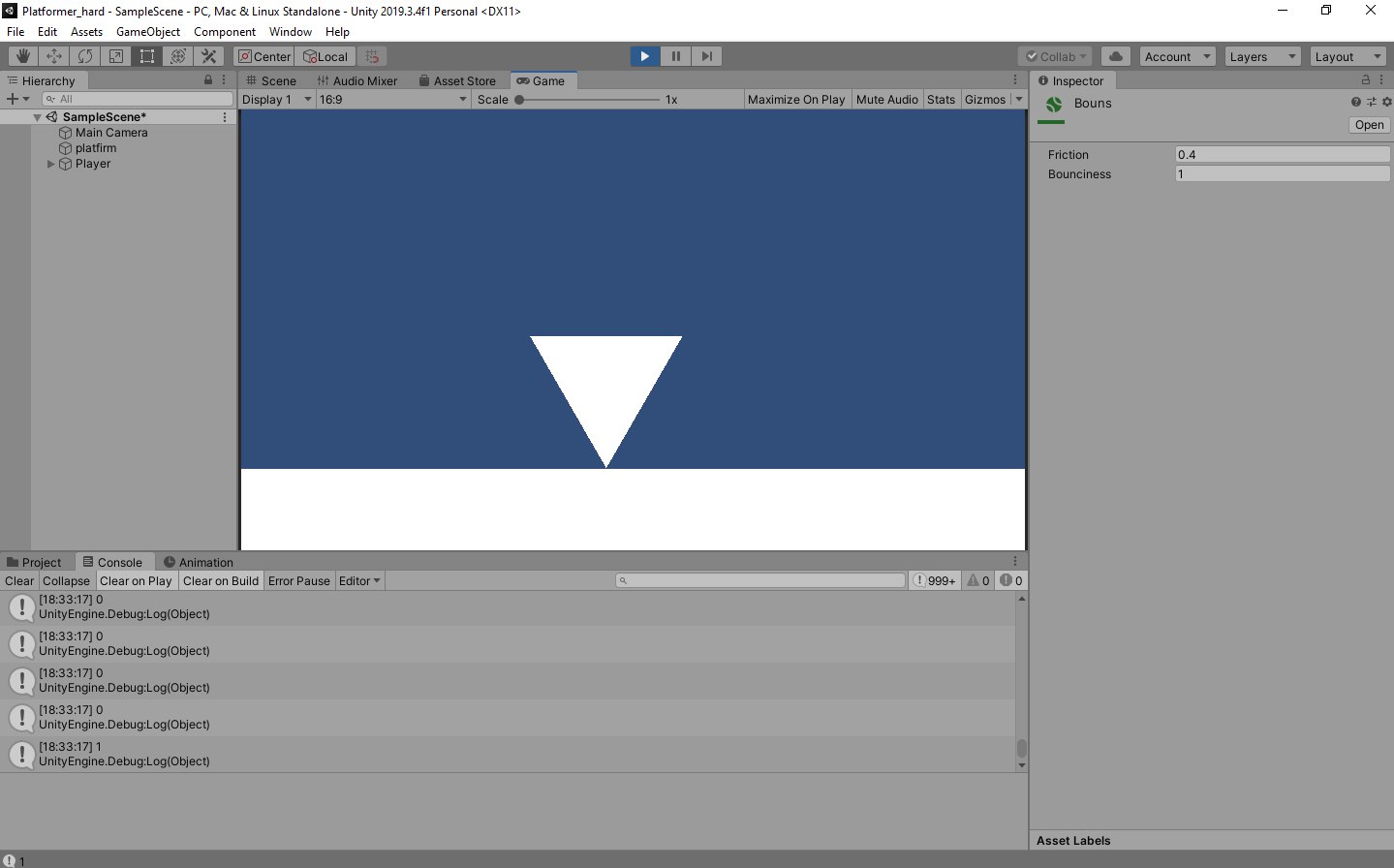Toggle Maximize On Play
The height and width of the screenshot is (868, 1394).
pyautogui.click(x=796, y=99)
